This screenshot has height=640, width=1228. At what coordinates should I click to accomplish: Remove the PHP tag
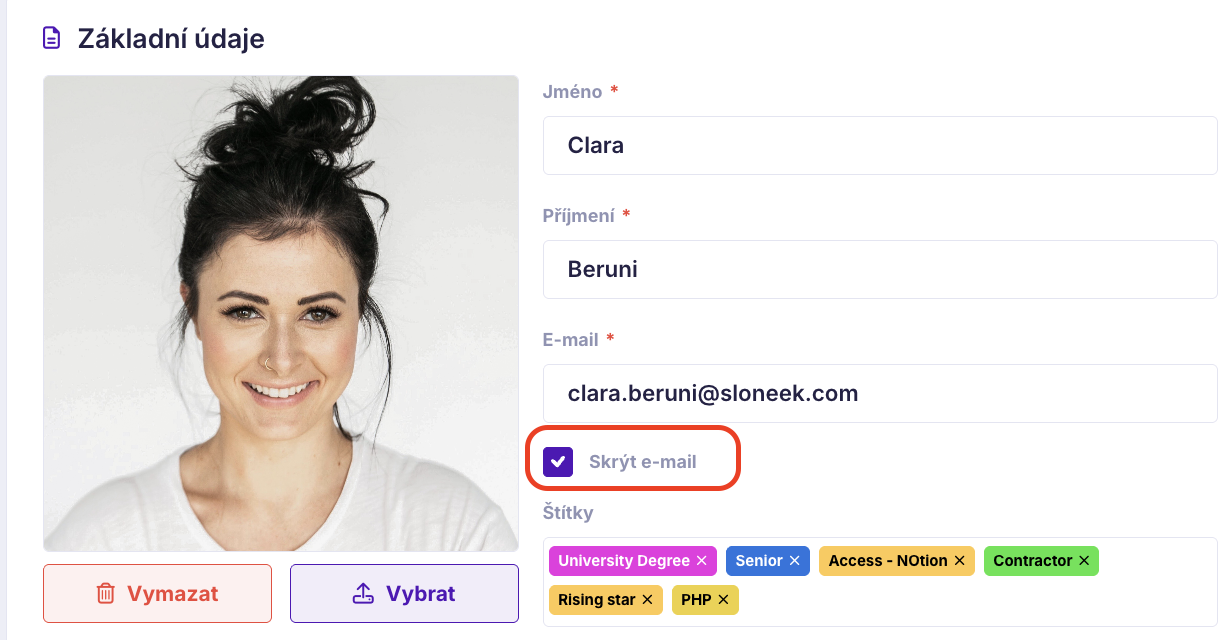coord(723,600)
